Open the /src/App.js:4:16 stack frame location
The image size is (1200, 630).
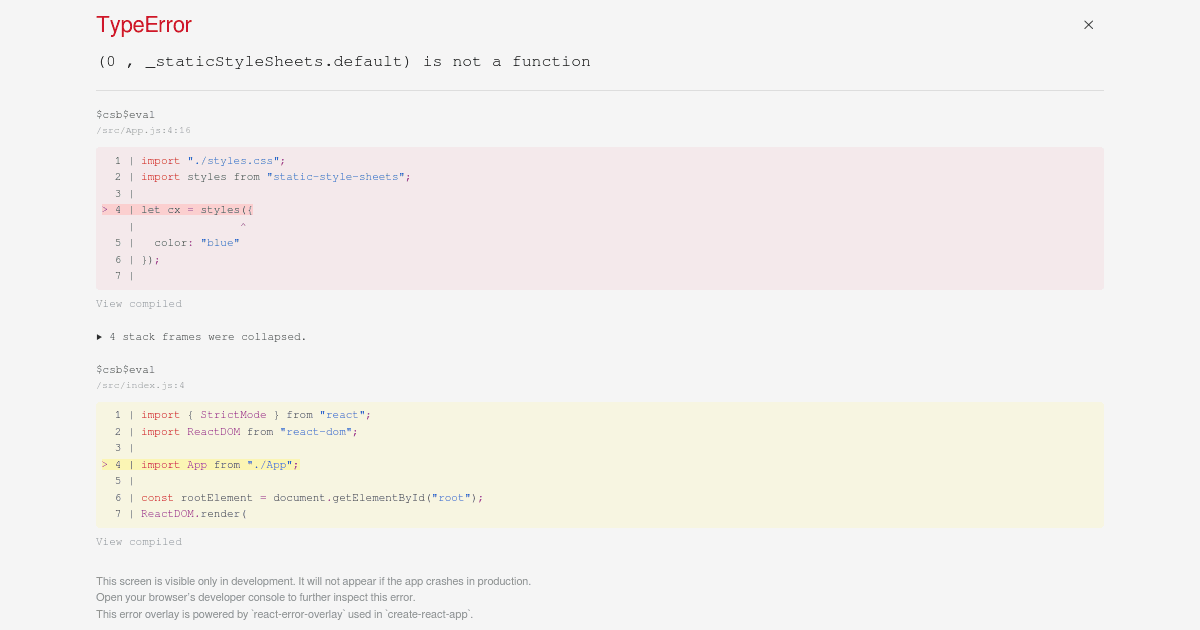pyautogui.click(x=144, y=130)
